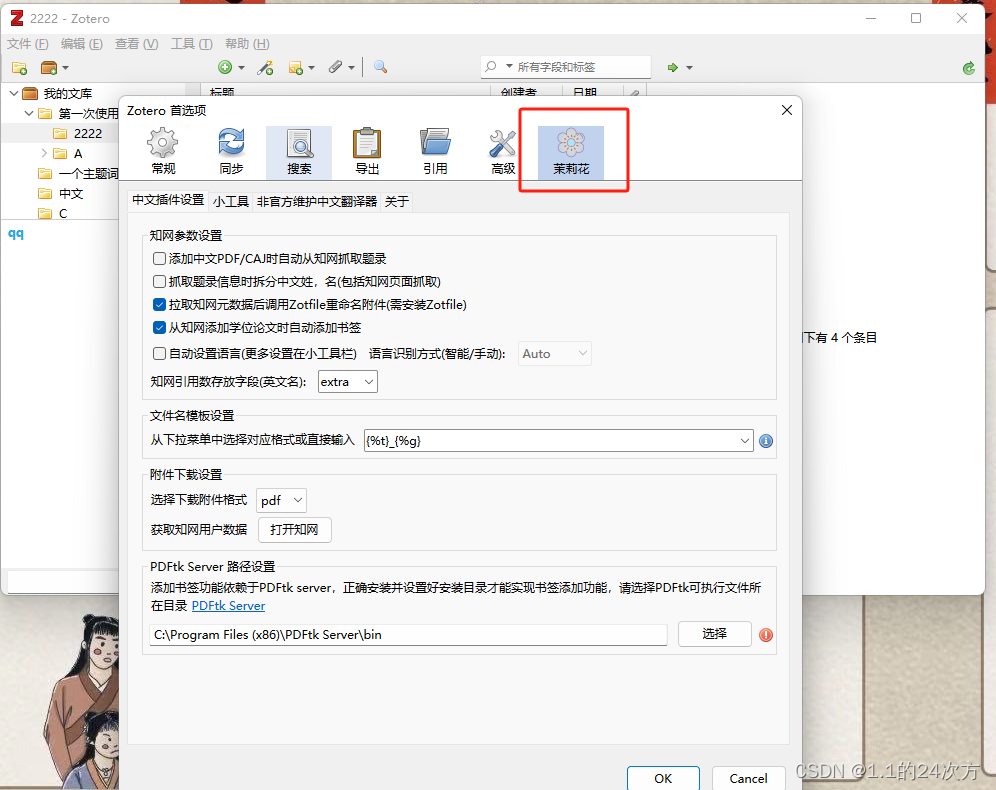Open the PDFtk Server link
This screenshot has width=996, height=790.
[228, 606]
